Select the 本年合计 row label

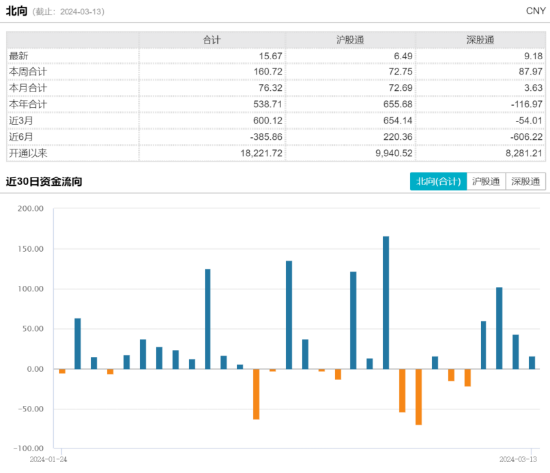click(x=28, y=104)
